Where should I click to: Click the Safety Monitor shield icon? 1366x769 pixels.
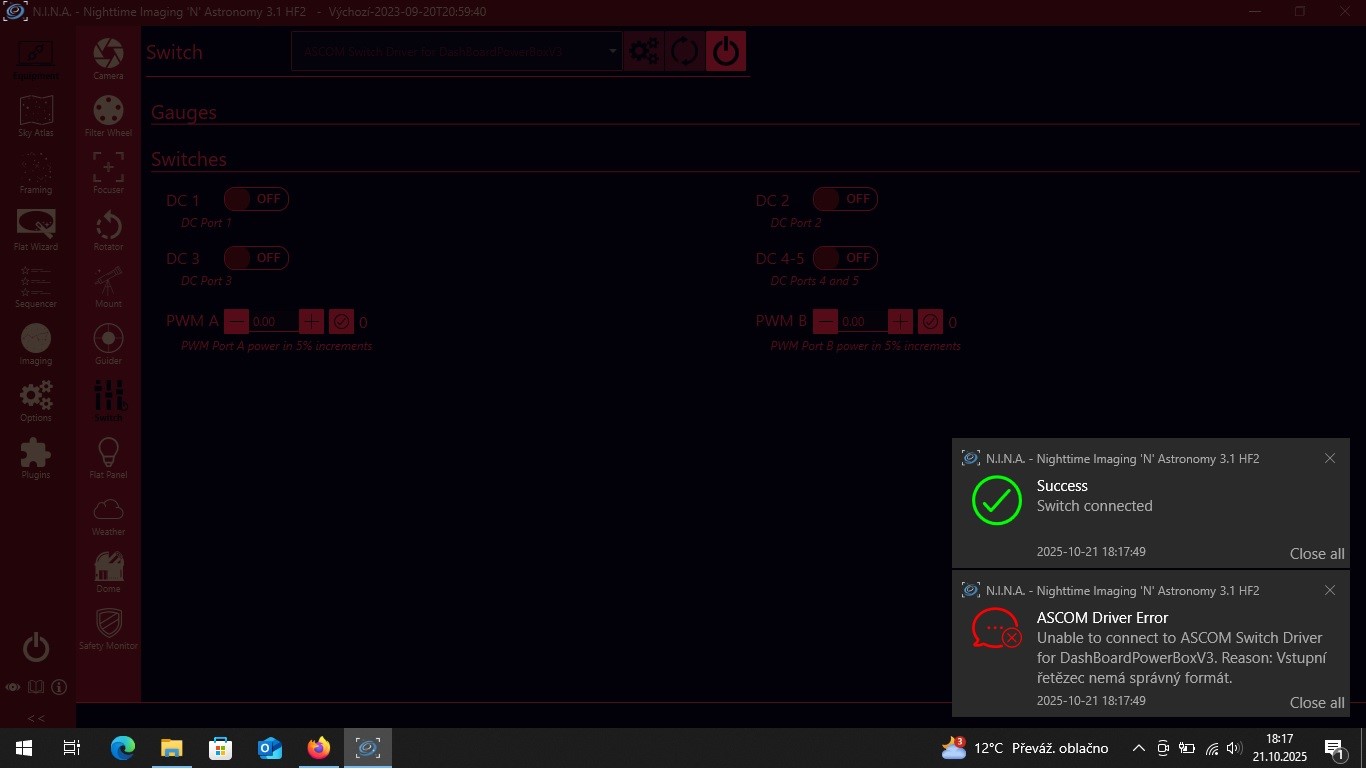[x=108, y=626]
